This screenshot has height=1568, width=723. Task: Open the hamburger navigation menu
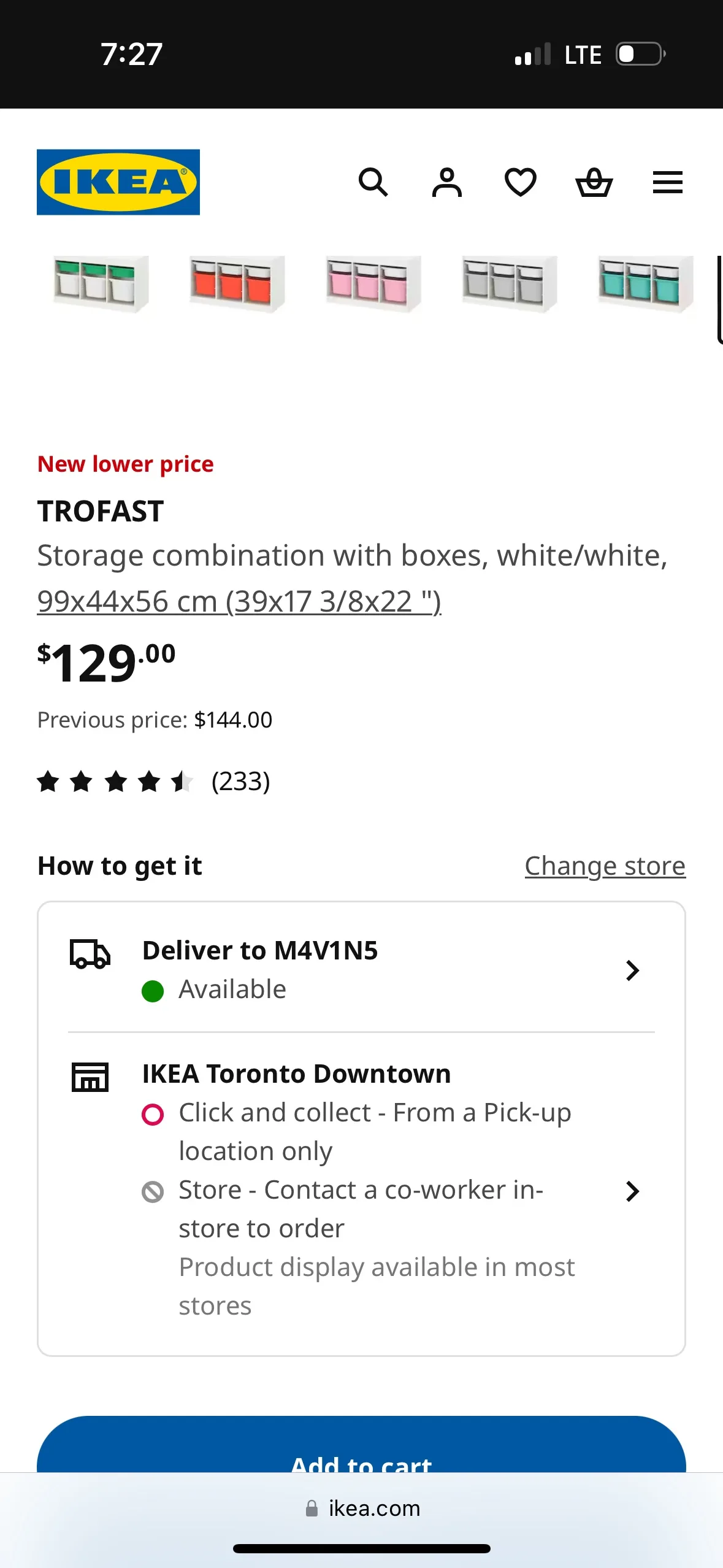[x=667, y=182]
